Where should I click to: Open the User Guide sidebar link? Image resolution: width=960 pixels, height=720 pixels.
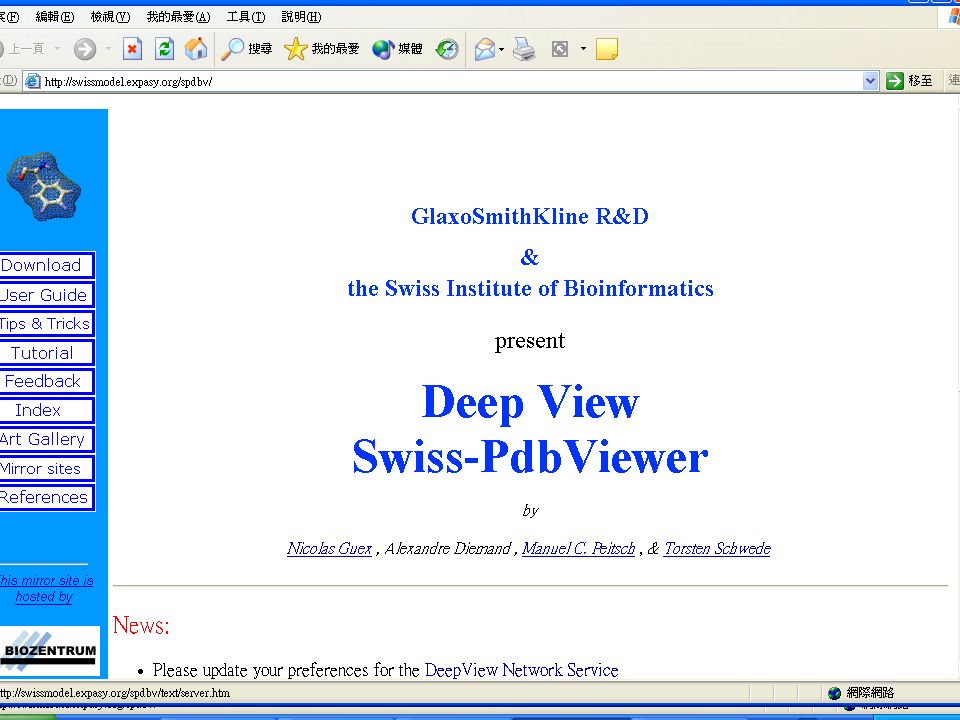[46, 294]
